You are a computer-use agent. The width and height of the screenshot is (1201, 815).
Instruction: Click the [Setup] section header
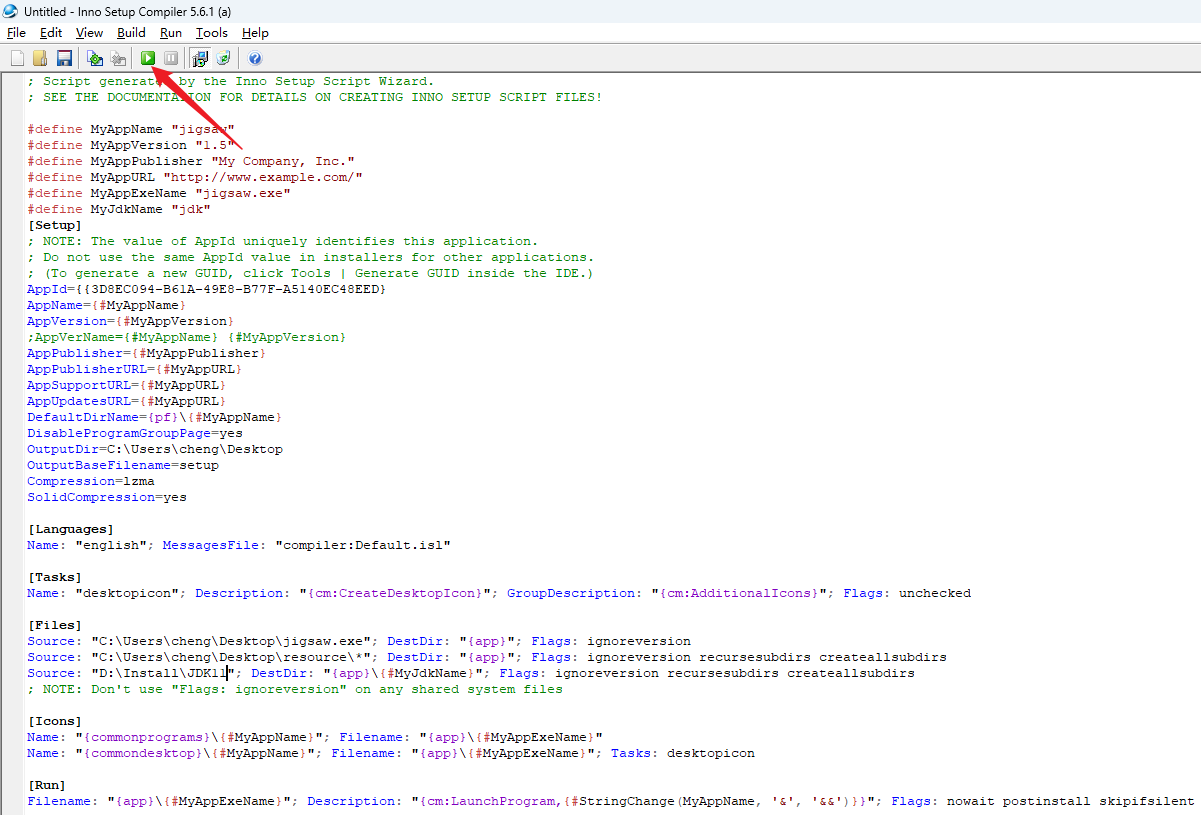55,225
